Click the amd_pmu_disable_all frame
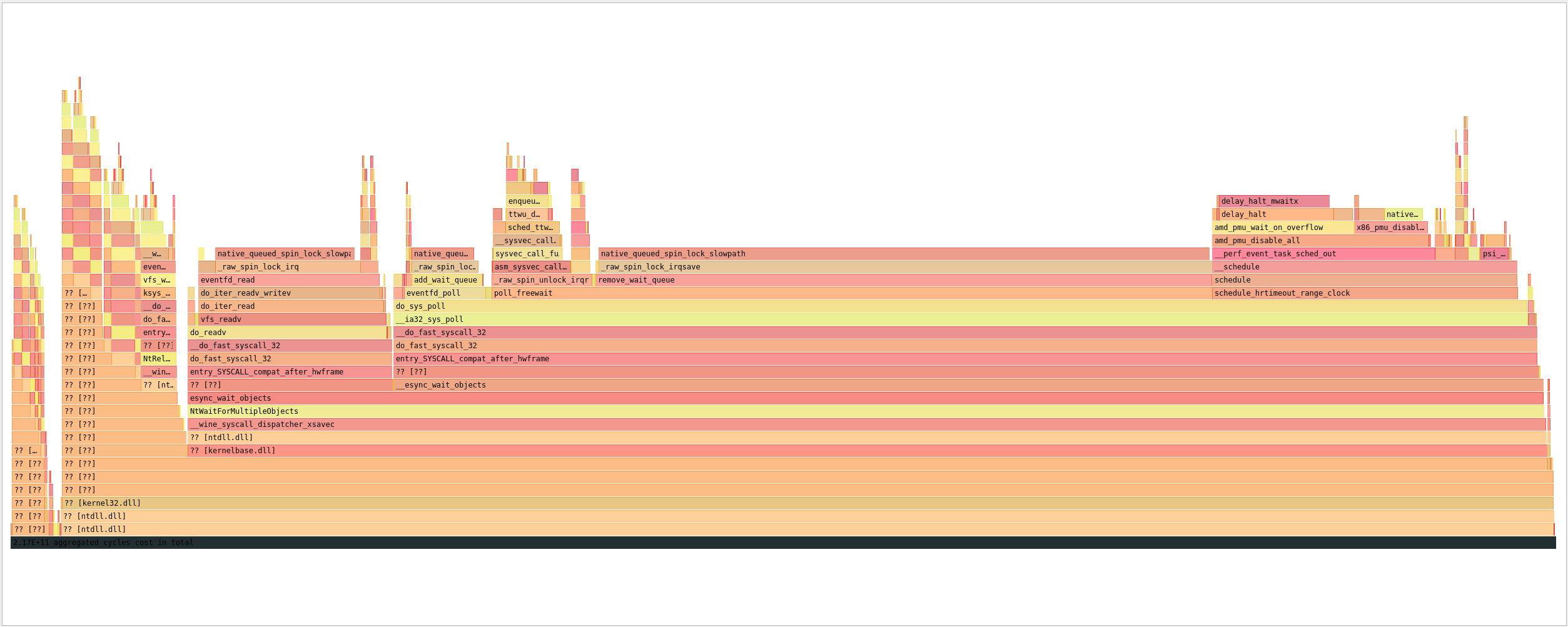Screen dimensions: 1568x627 (x=1320, y=241)
